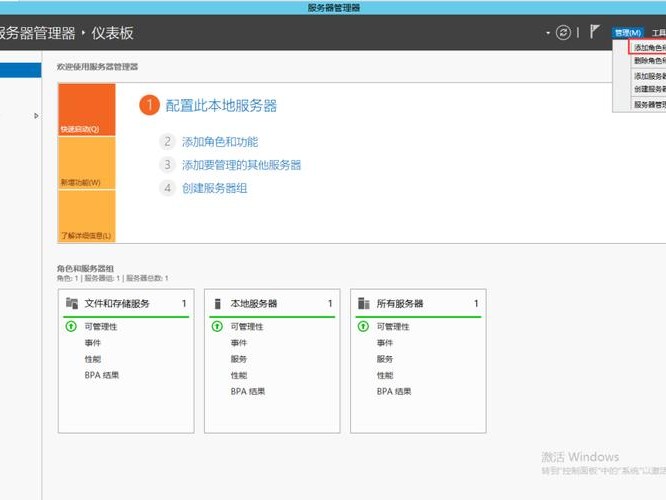Click 所有服务器 servers icon
Image resolution: width=666 pixels, height=500 pixels.
point(364,303)
